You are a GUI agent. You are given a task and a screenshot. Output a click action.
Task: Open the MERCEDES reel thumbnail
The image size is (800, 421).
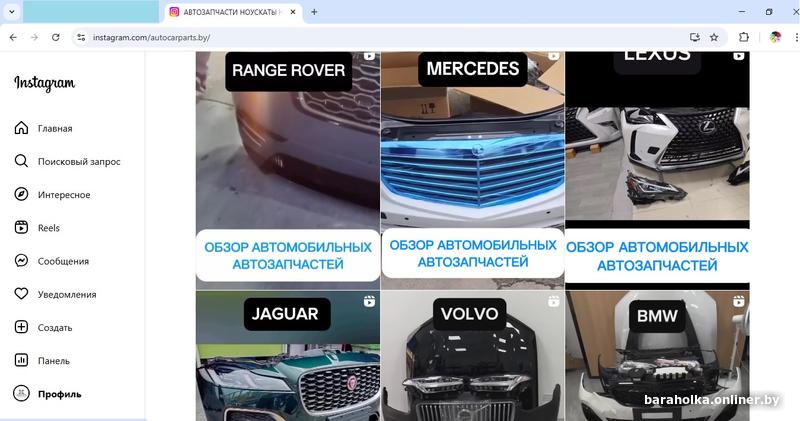(x=472, y=170)
